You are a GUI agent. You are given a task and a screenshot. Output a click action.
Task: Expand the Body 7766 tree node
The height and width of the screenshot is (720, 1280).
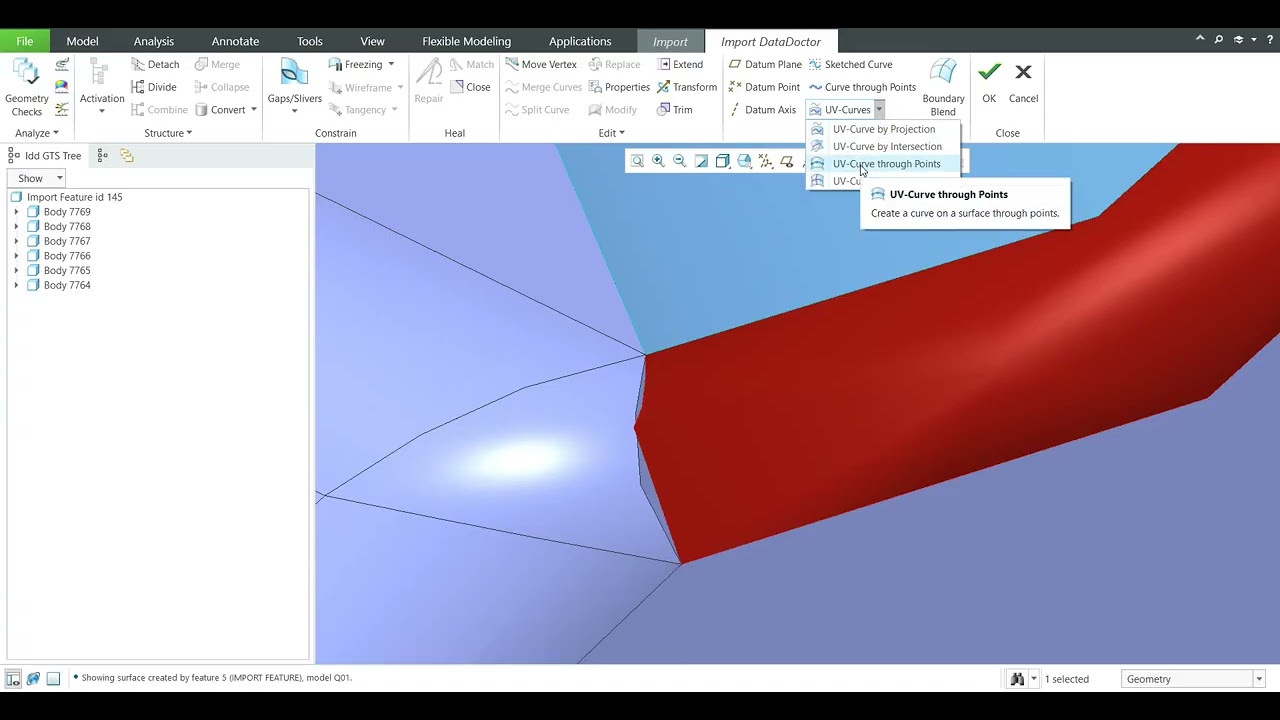click(x=16, y=256)
